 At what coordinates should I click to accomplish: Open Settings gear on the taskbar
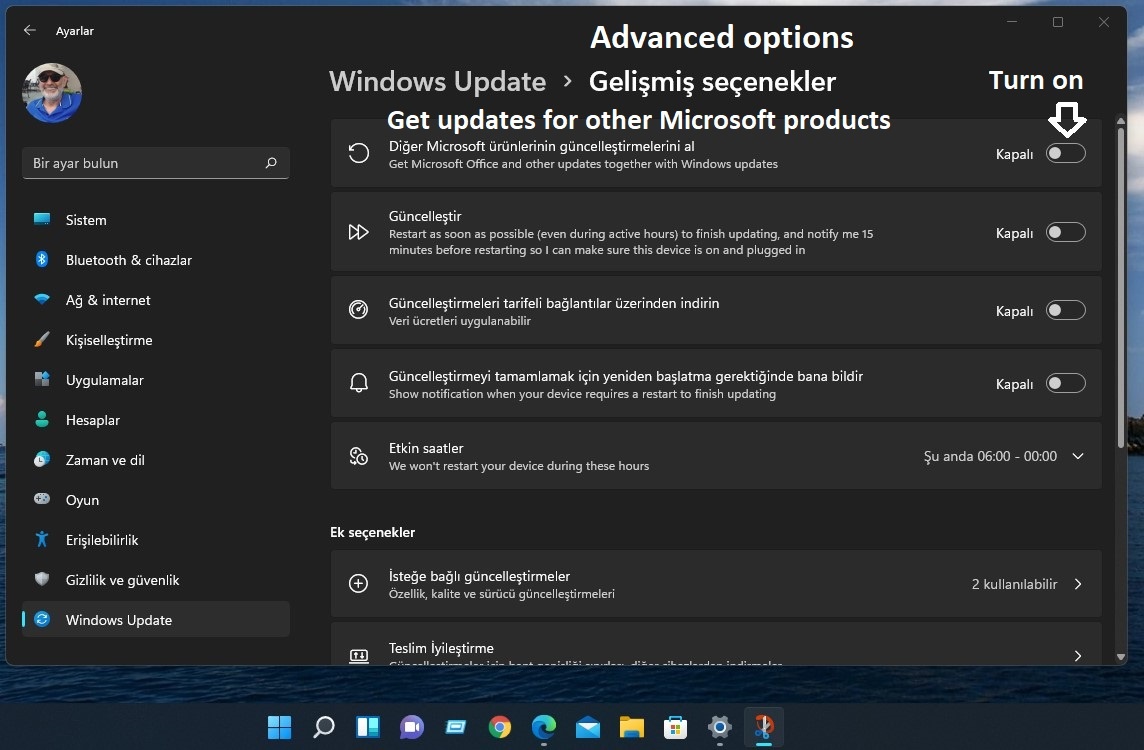tap(719, 727)
